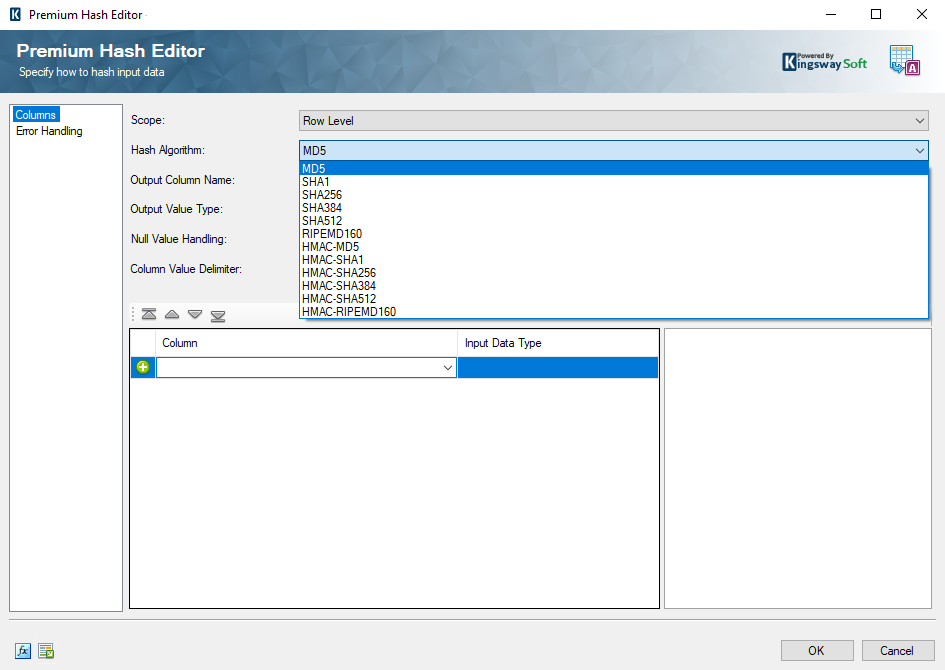Click the green add row icon
Viewport: 945px width, 670px height.
(143, 368)
